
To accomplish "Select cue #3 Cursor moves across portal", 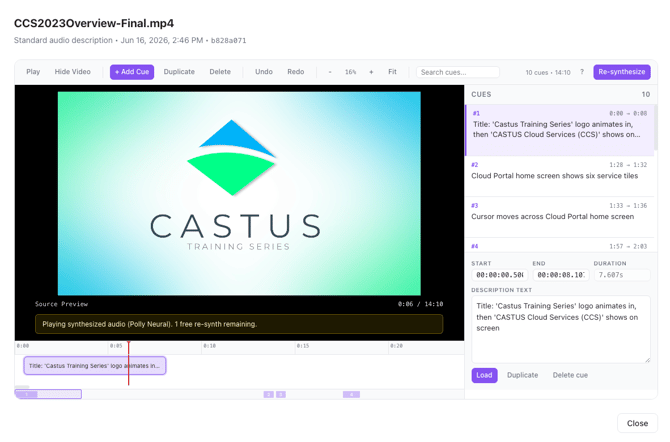I will coord(559,217).
